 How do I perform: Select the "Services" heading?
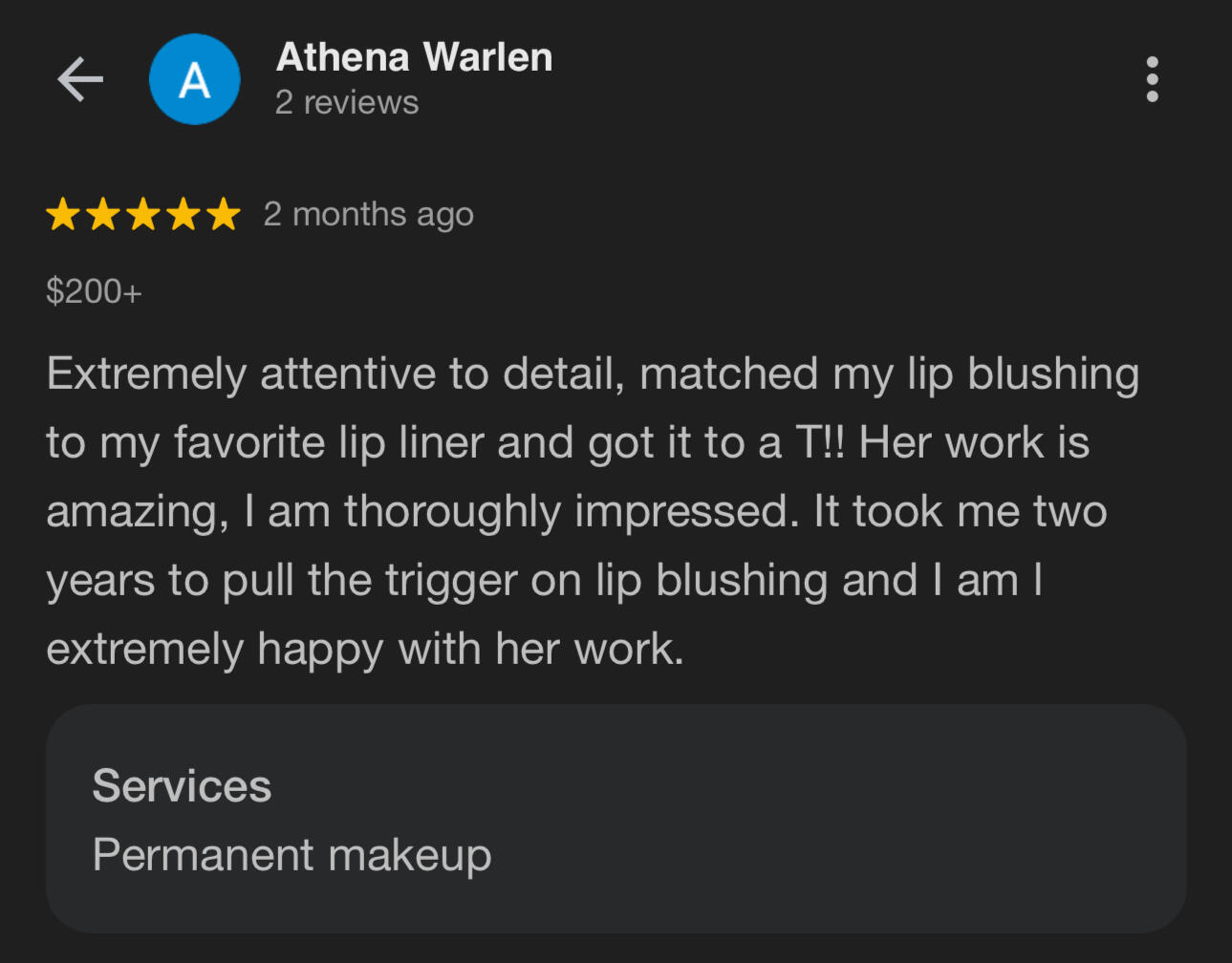pyautogui.click(x=181, y=785)
